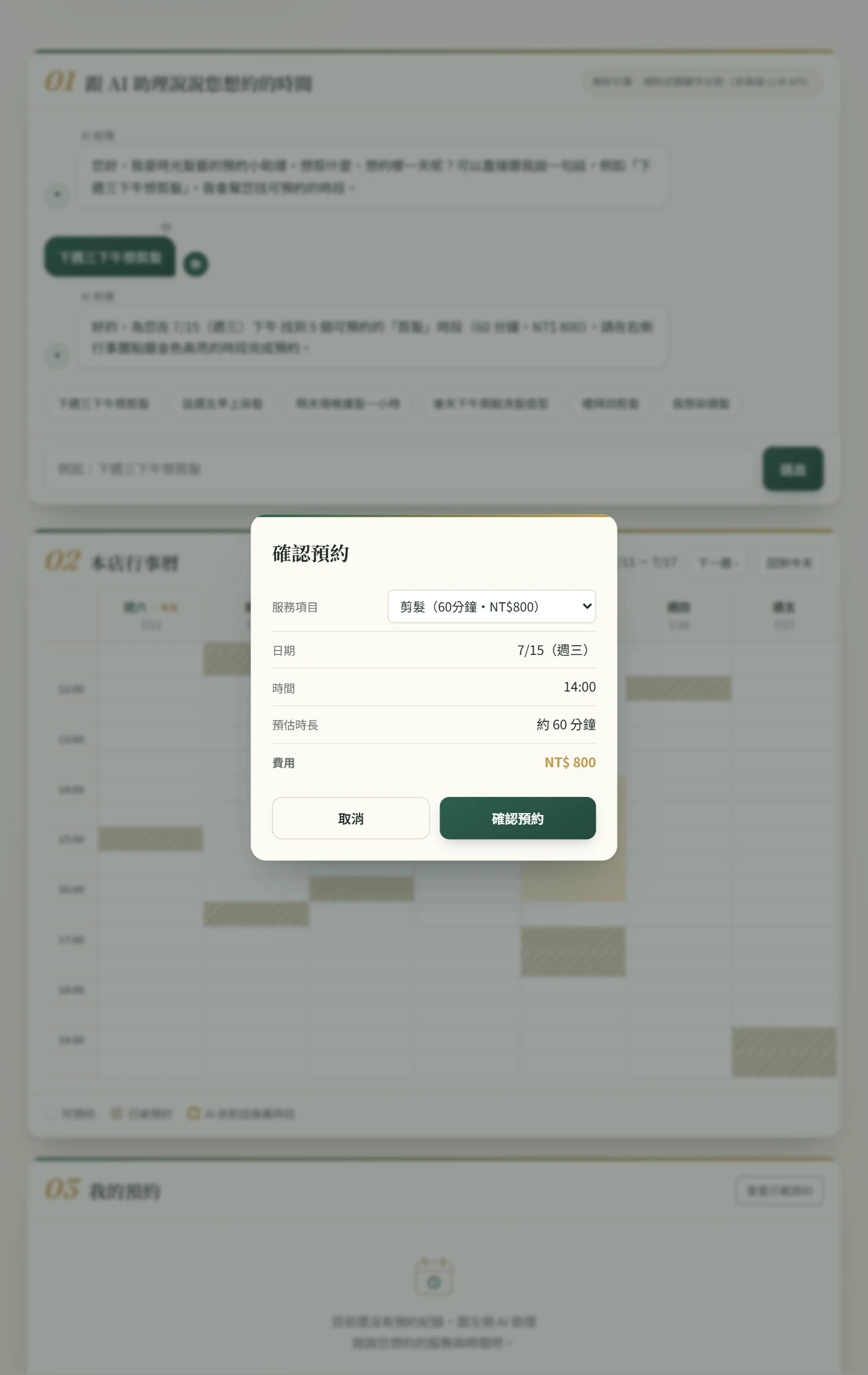The height and width of the screenshot is (1375, 868).
Task: Click the chevron arrow of the 剪髮 select box
Action: 587,606
